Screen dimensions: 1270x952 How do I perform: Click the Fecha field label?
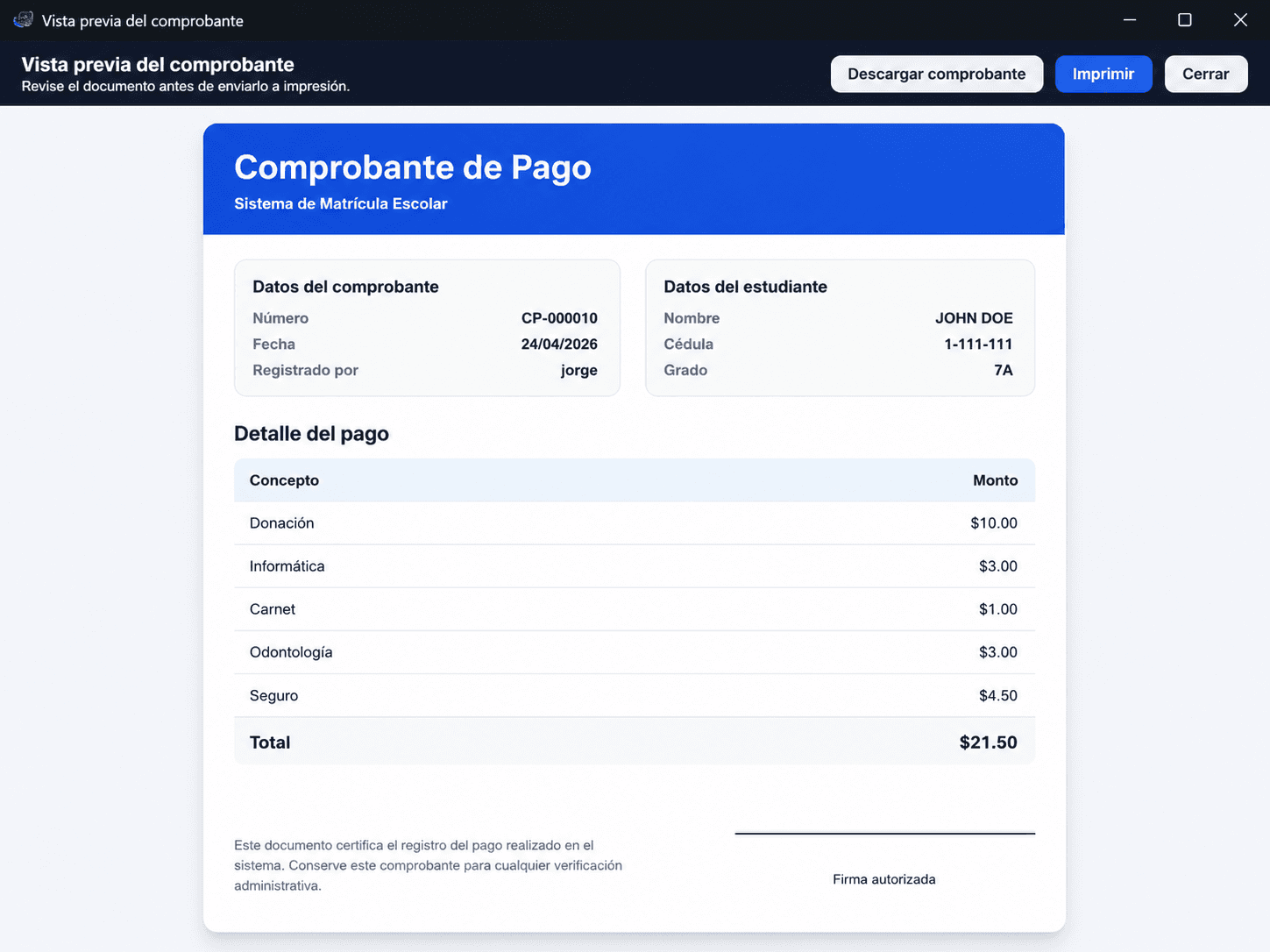tap(273, 345)
